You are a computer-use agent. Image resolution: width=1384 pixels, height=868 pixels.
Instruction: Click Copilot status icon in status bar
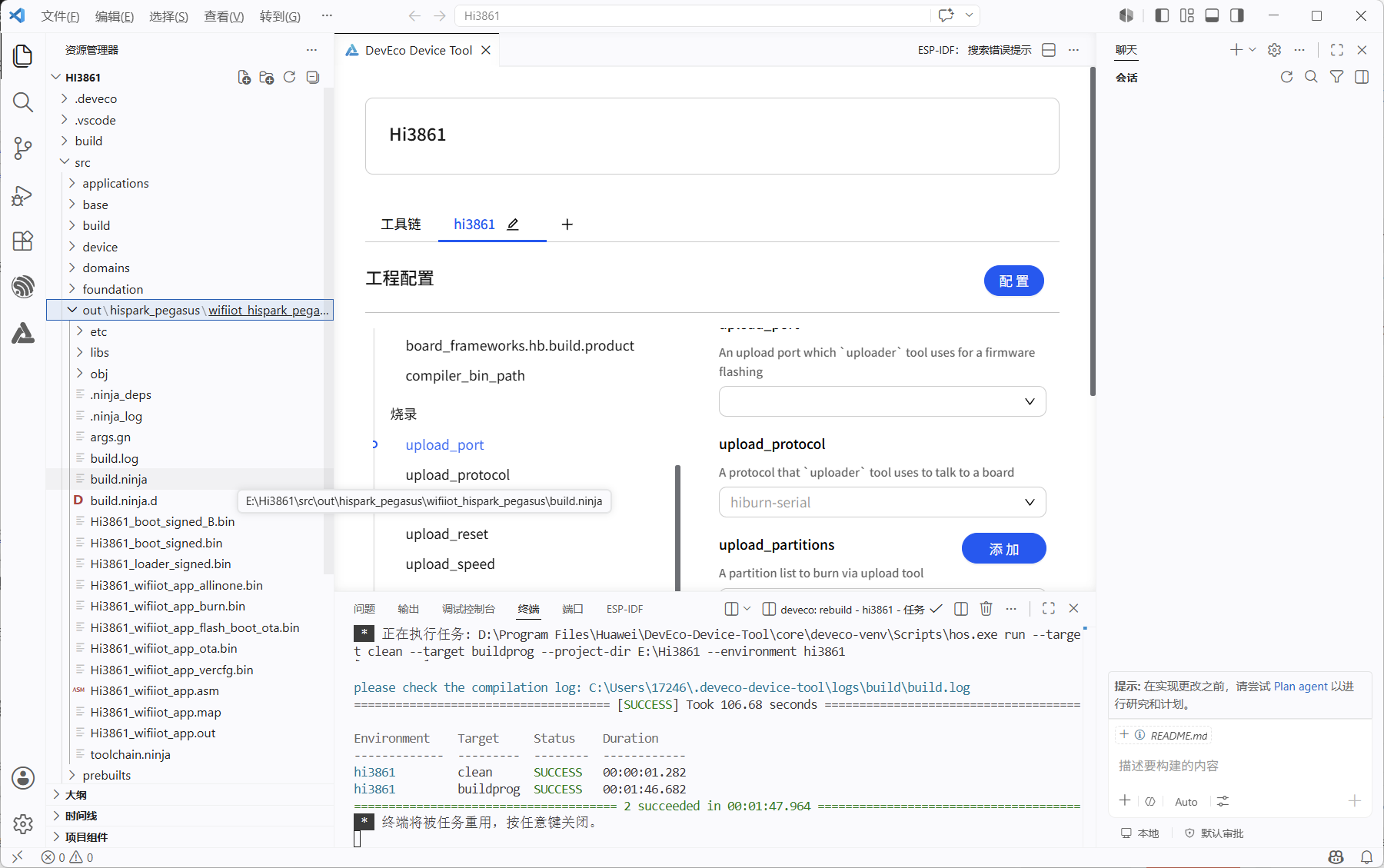(1336, 857)
